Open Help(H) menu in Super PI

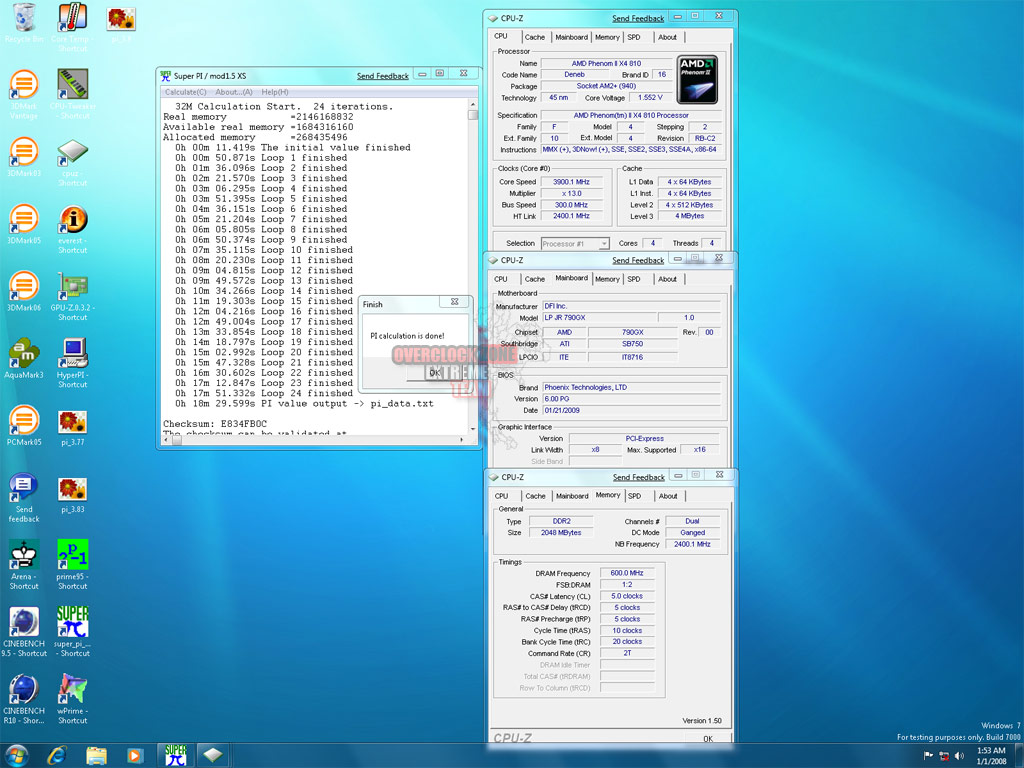tap(275, 92)
